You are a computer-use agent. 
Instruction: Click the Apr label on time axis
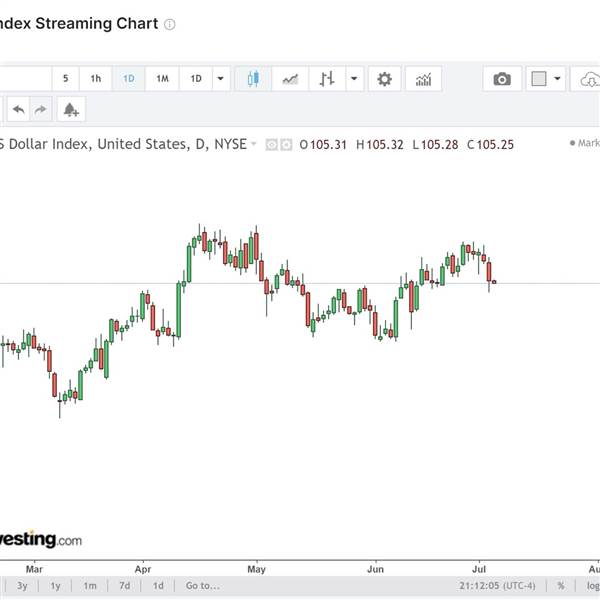143,569
